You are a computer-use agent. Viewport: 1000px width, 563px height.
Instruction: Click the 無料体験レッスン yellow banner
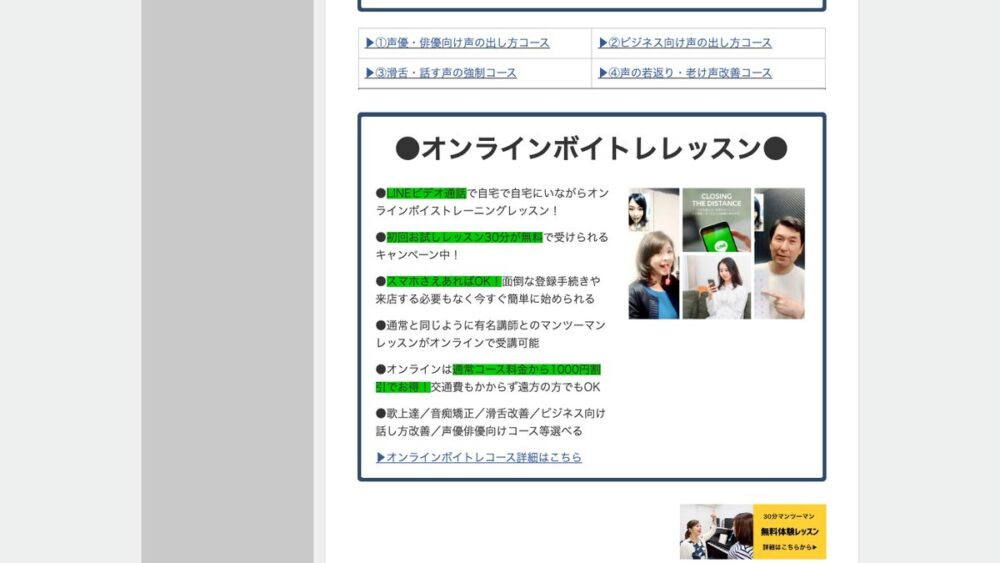pos(753,532)
